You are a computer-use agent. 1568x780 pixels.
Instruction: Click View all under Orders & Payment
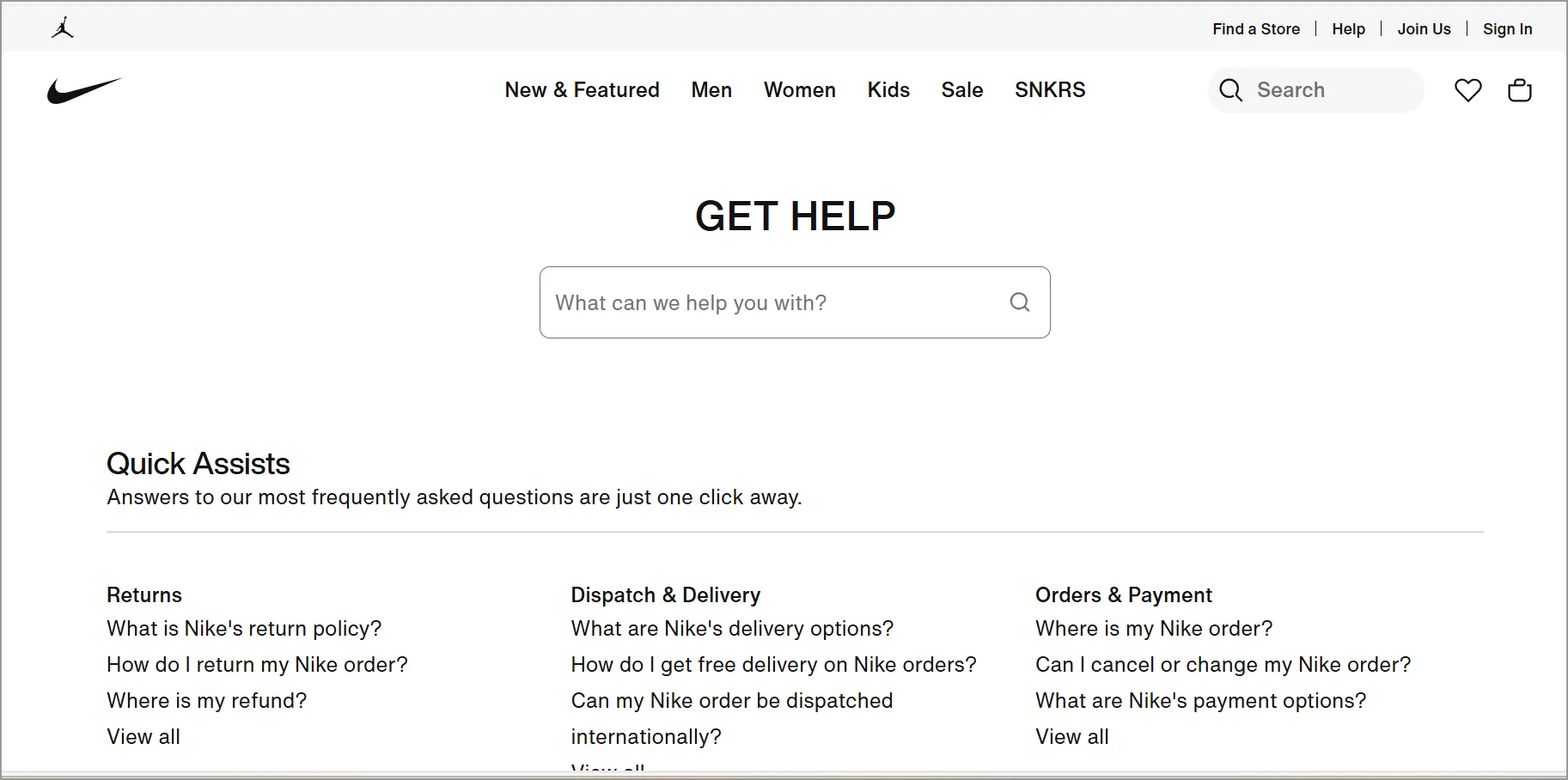tap(1072, 737)
